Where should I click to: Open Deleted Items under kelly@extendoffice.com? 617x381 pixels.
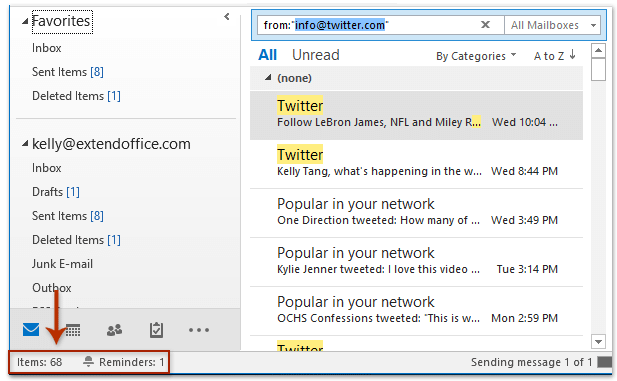(76, 240)
